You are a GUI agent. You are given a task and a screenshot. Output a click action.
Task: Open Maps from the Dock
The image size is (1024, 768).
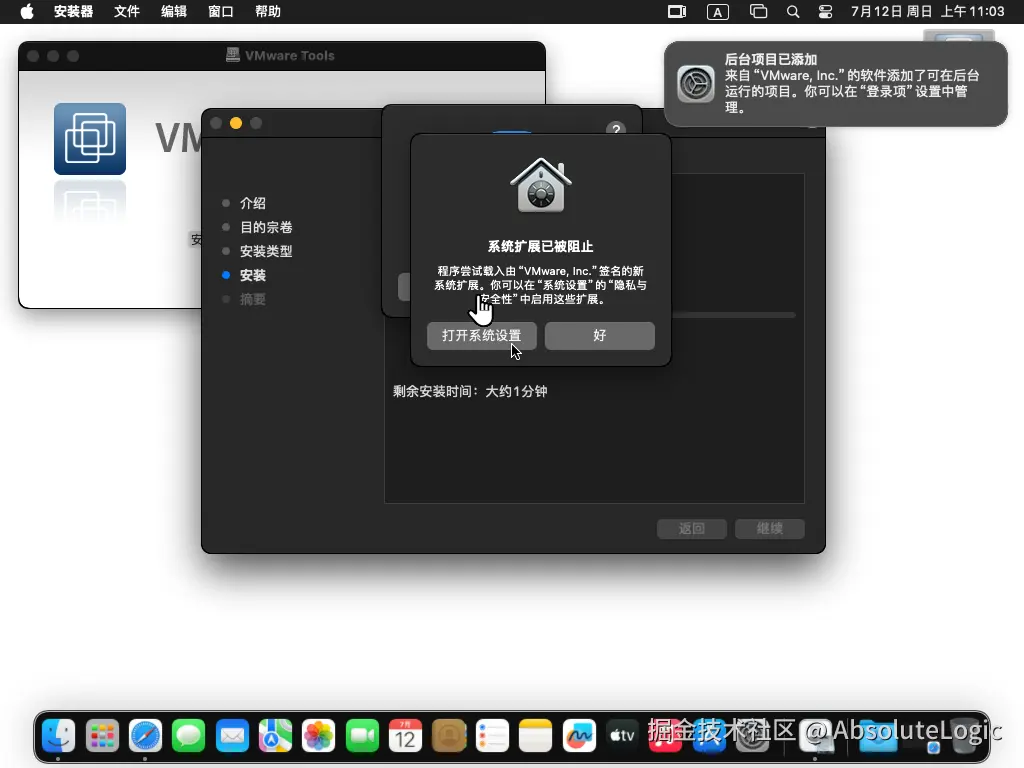tap(275, 736)
